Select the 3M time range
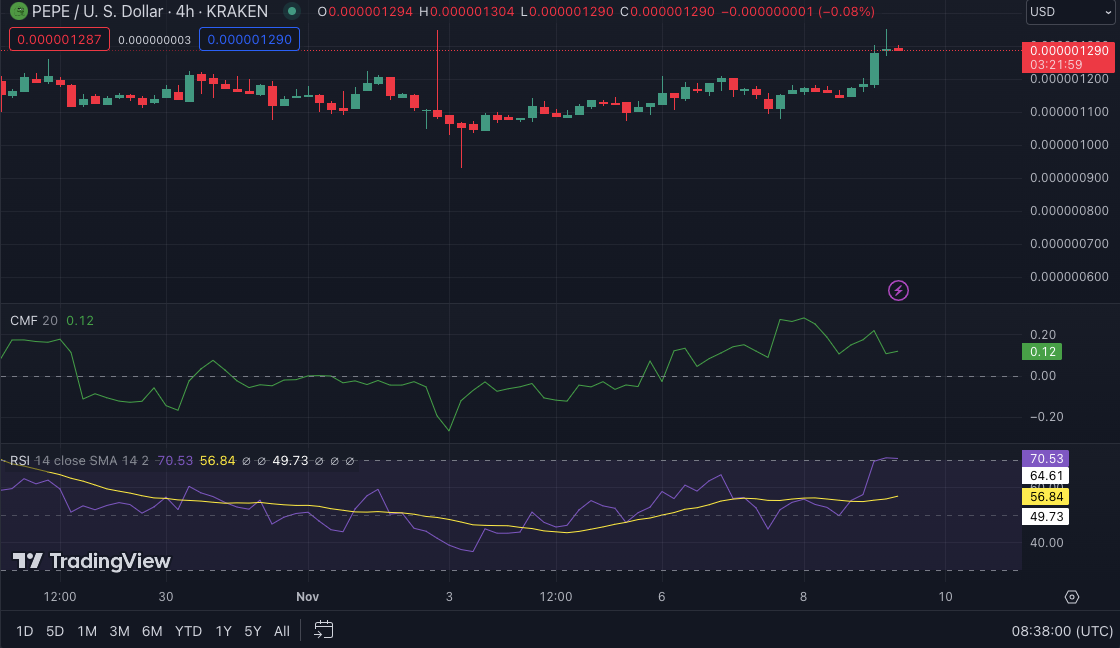The width and height of the screenshot is (1120, 648). coord(119,631)
